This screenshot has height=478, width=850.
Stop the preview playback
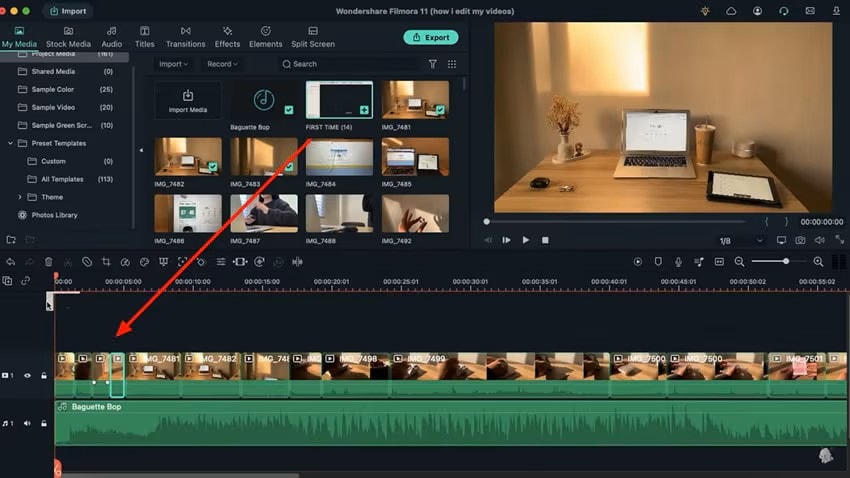[545, 240]
